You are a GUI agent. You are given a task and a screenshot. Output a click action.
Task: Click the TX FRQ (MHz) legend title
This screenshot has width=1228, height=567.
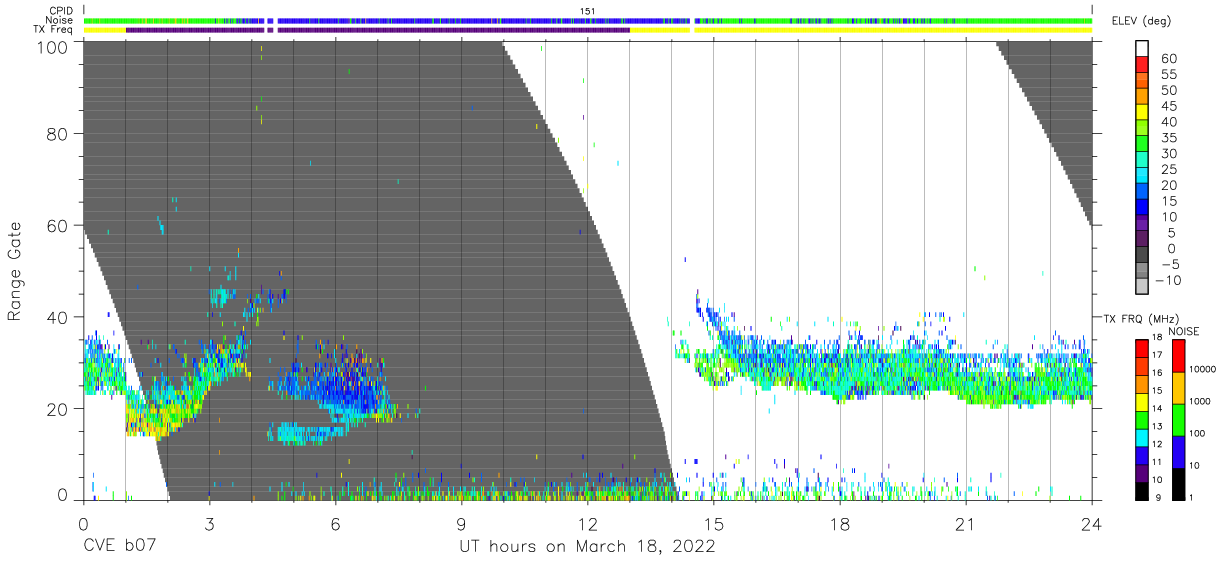click(1140, 318)
